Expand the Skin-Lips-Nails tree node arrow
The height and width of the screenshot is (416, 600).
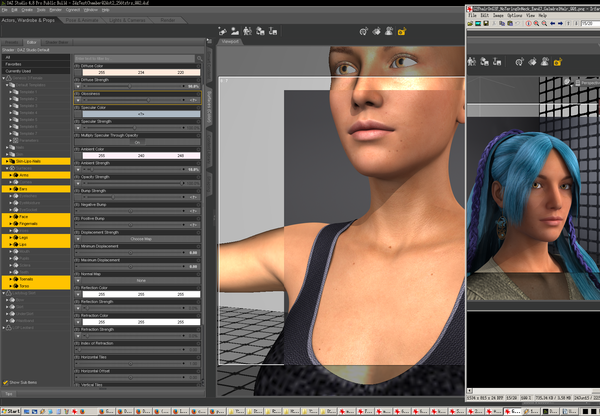point(7,161)
